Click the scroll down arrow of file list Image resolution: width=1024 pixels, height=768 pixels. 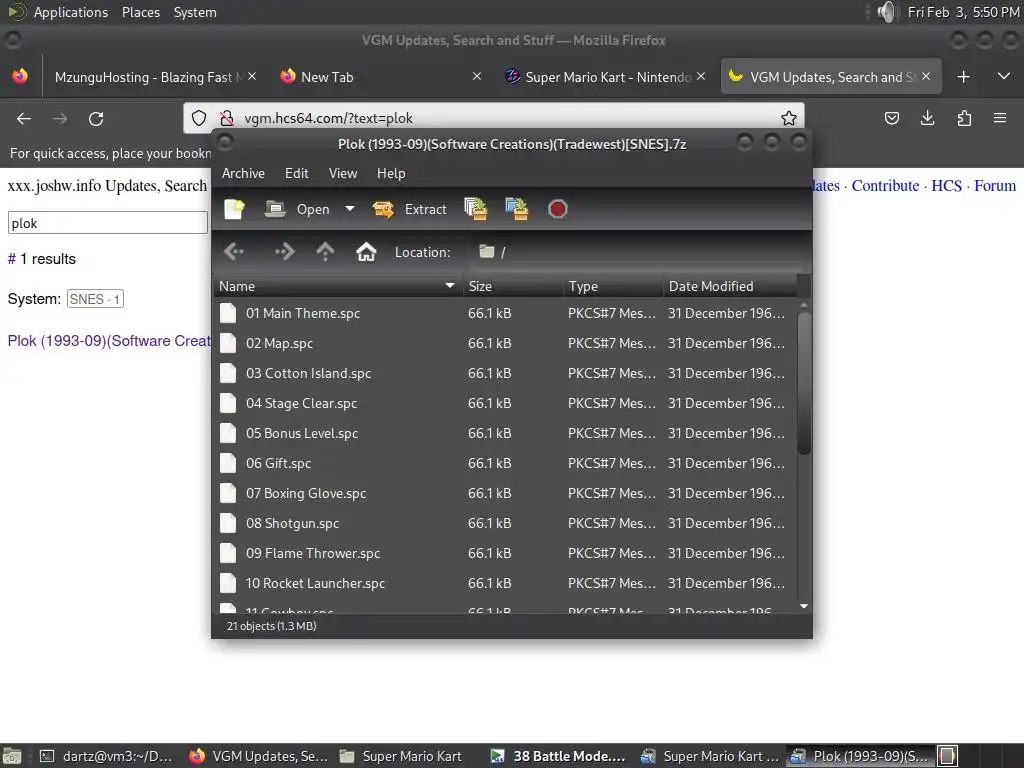pyautogui.click(x=804, y=607)
